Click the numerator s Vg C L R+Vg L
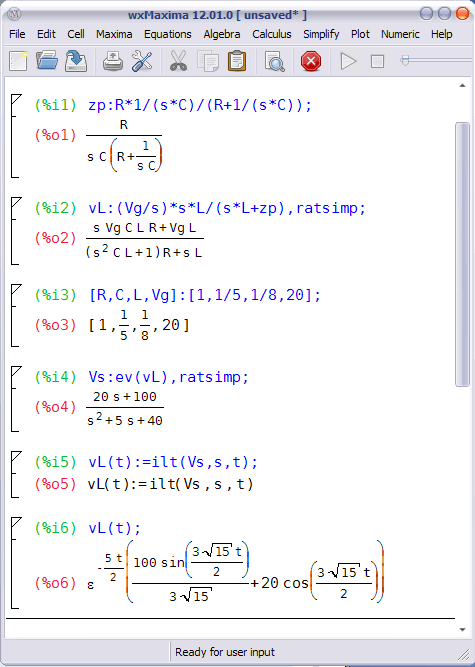Screen dimensions: 475x667 (x=144, y=228)
